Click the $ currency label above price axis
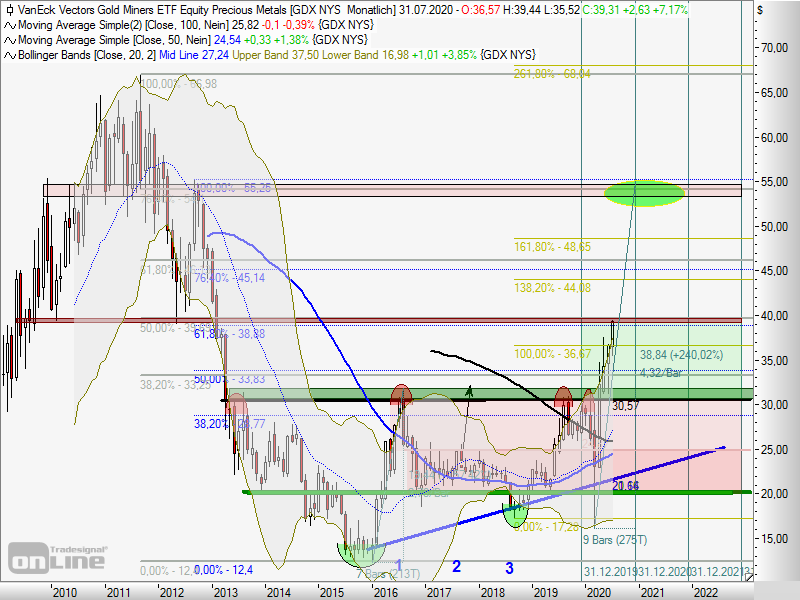 [x=760, y=10]
